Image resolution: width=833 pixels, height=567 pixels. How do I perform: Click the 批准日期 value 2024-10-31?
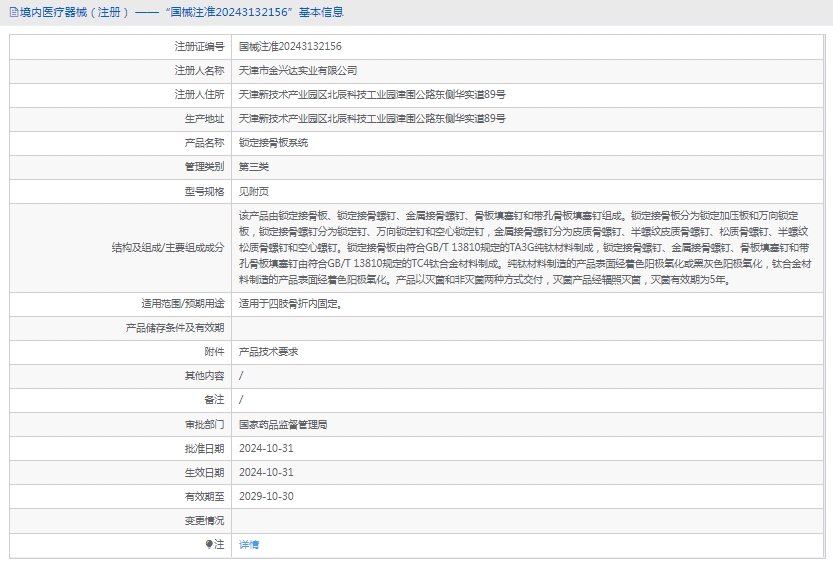click(x=266, y=448)
